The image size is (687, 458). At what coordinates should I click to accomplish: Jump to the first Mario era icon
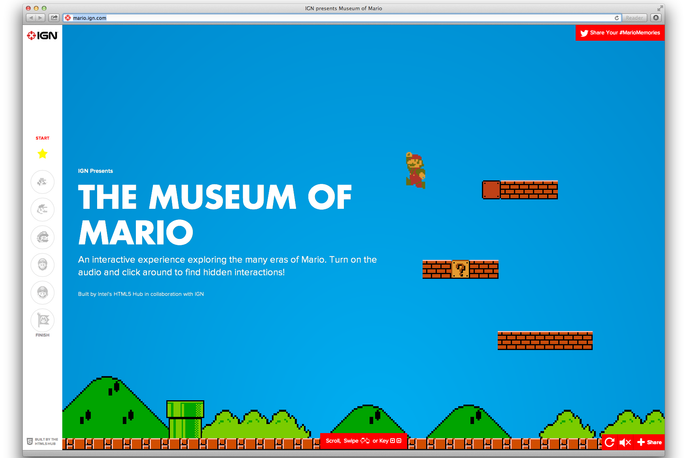[42, 181]
